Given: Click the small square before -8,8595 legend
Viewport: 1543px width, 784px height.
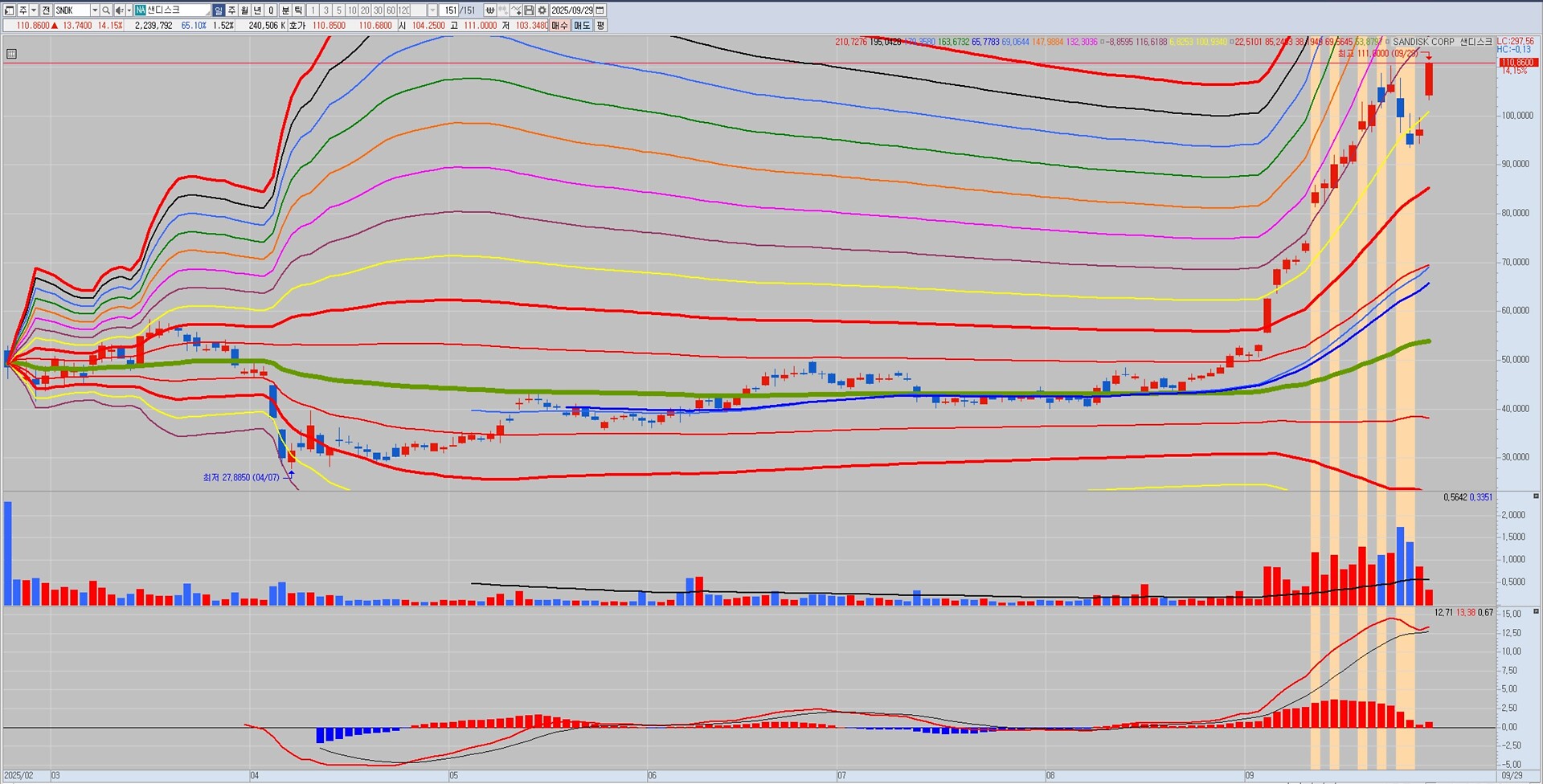Looking at the screenshot, I should pos(1103,42).
